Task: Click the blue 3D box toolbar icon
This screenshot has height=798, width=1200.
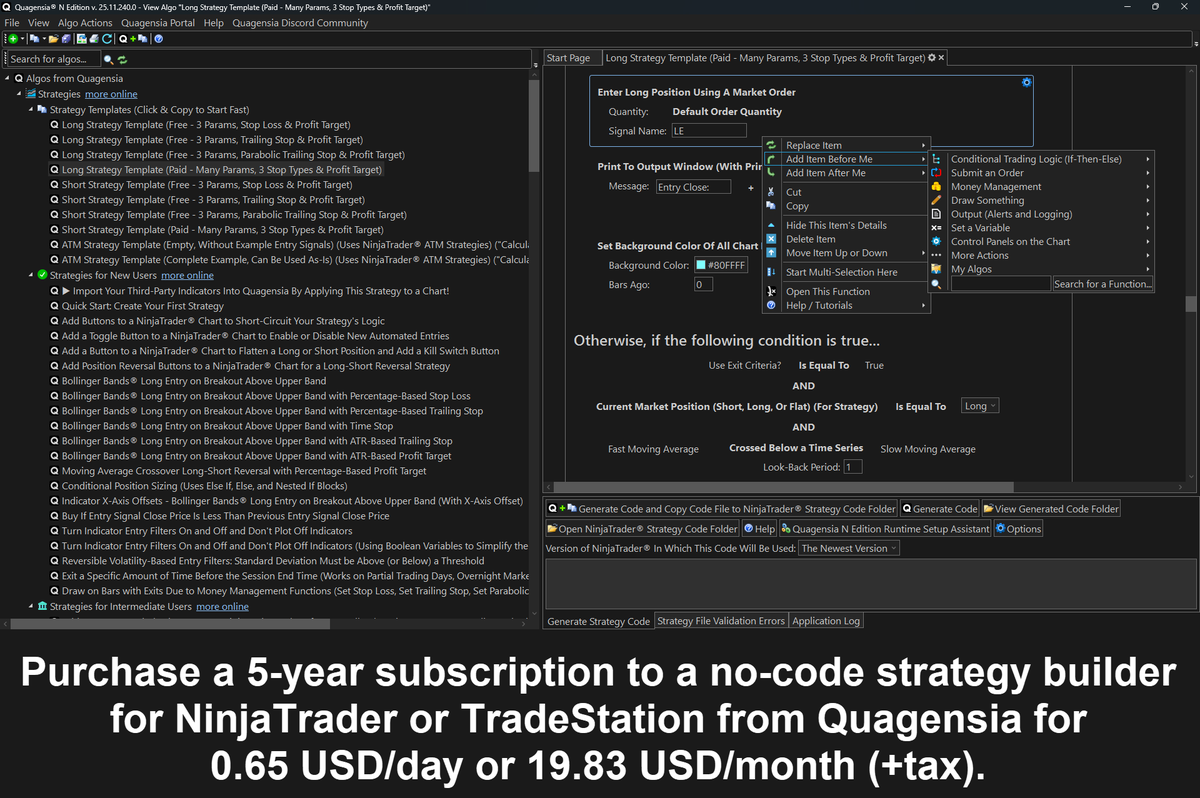Action: tap(66, 38)
